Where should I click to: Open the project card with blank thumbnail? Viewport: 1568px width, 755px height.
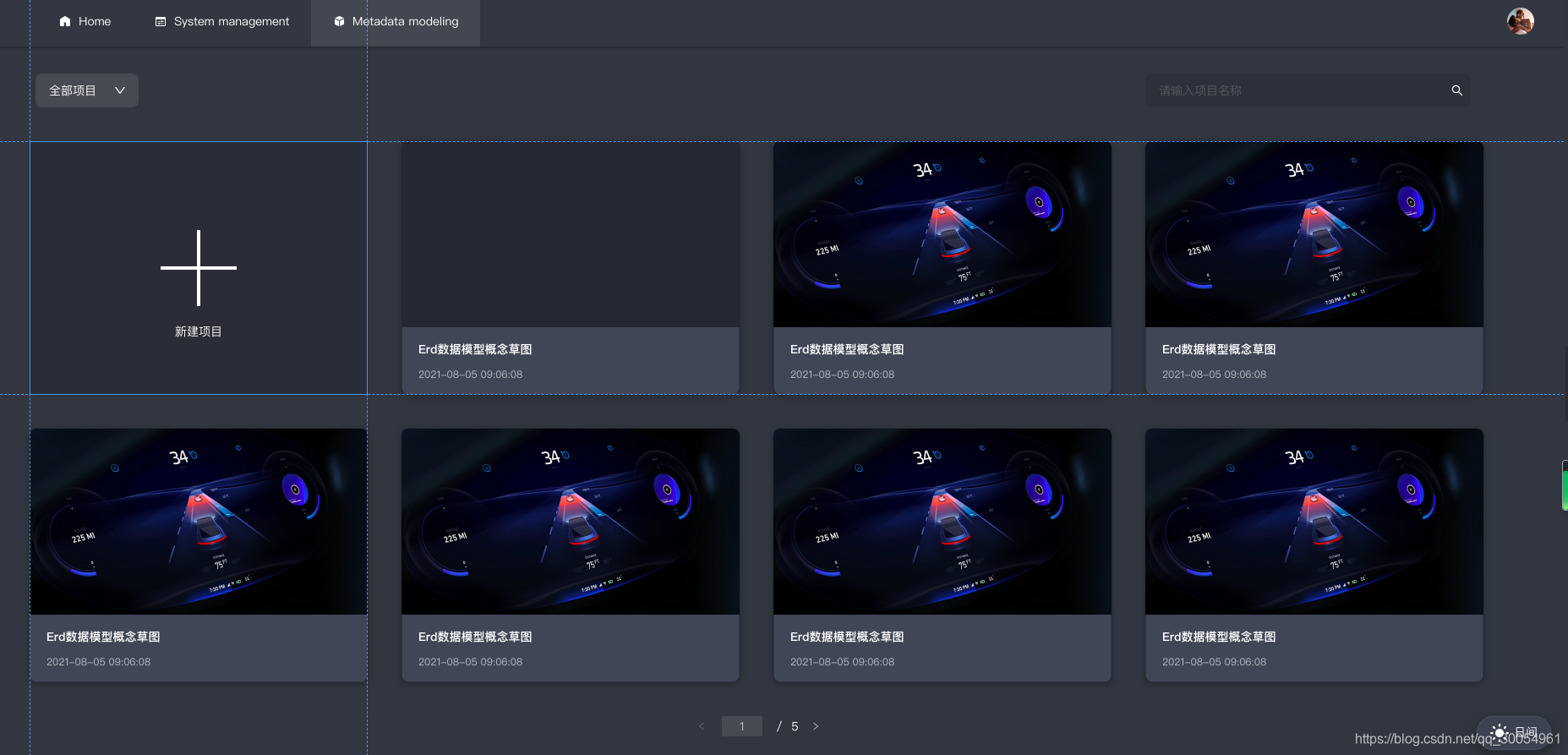571,267
